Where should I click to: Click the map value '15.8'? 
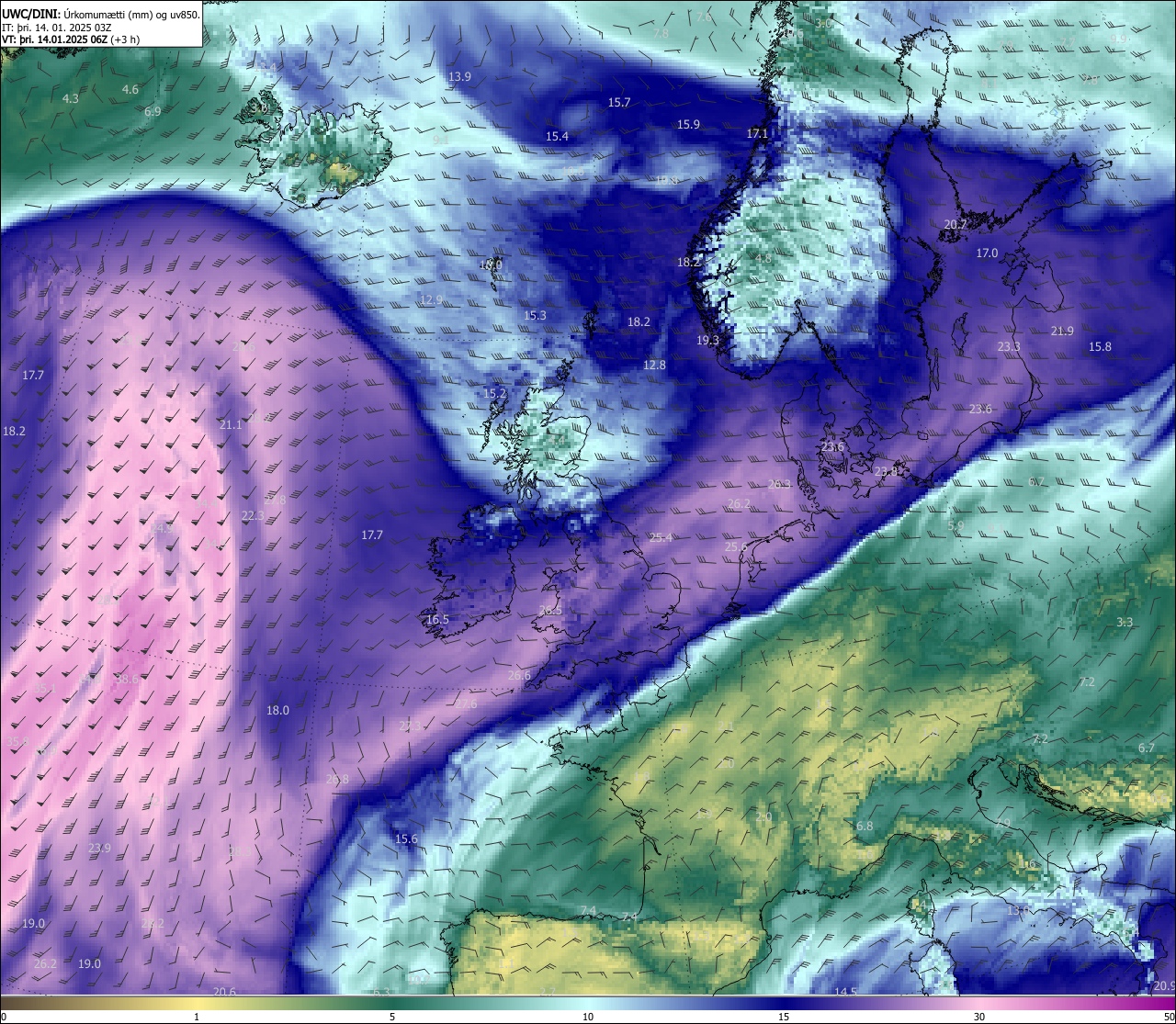tap(1100, 346)
